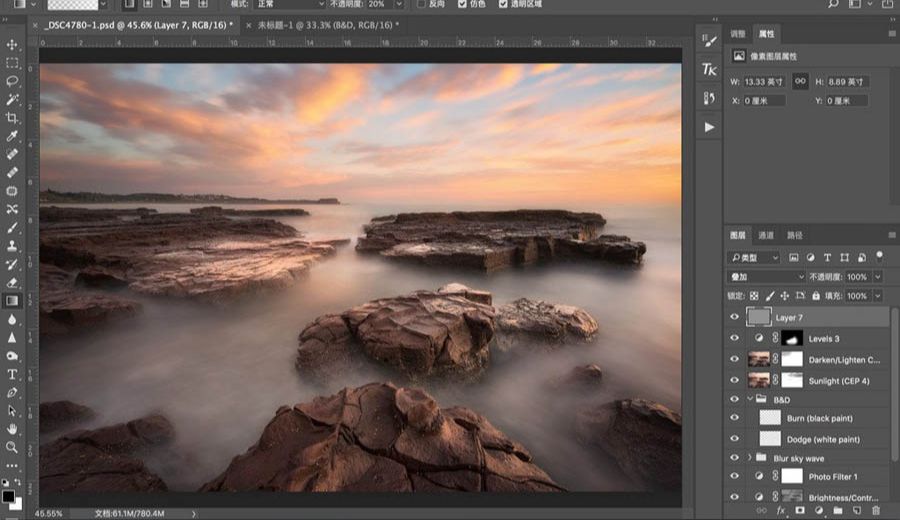The height and width of the screenshot is (520, 900).
Task: Lock all with padlock icon
Action: pos(816,296)
